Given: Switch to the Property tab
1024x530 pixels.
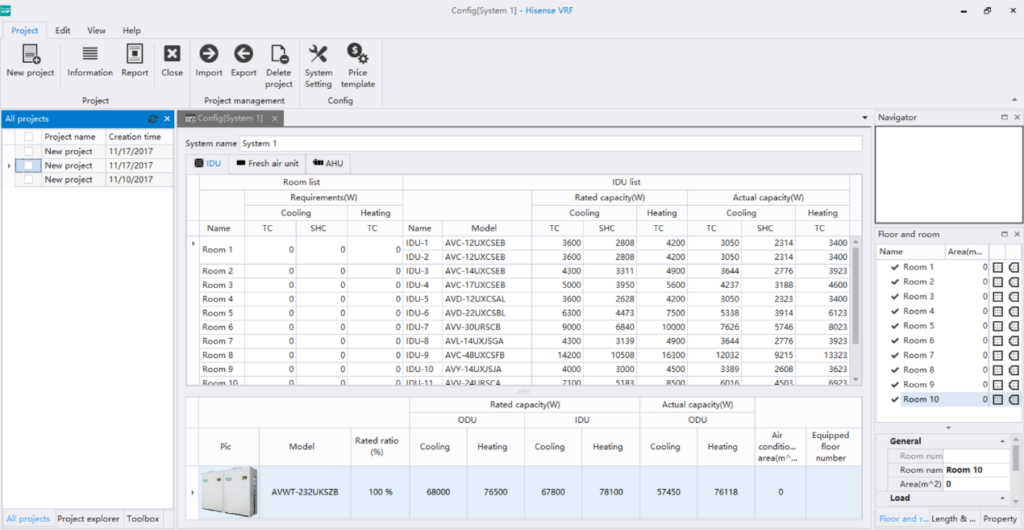Looking at the screenshot, I should (x=1000, y=519).
